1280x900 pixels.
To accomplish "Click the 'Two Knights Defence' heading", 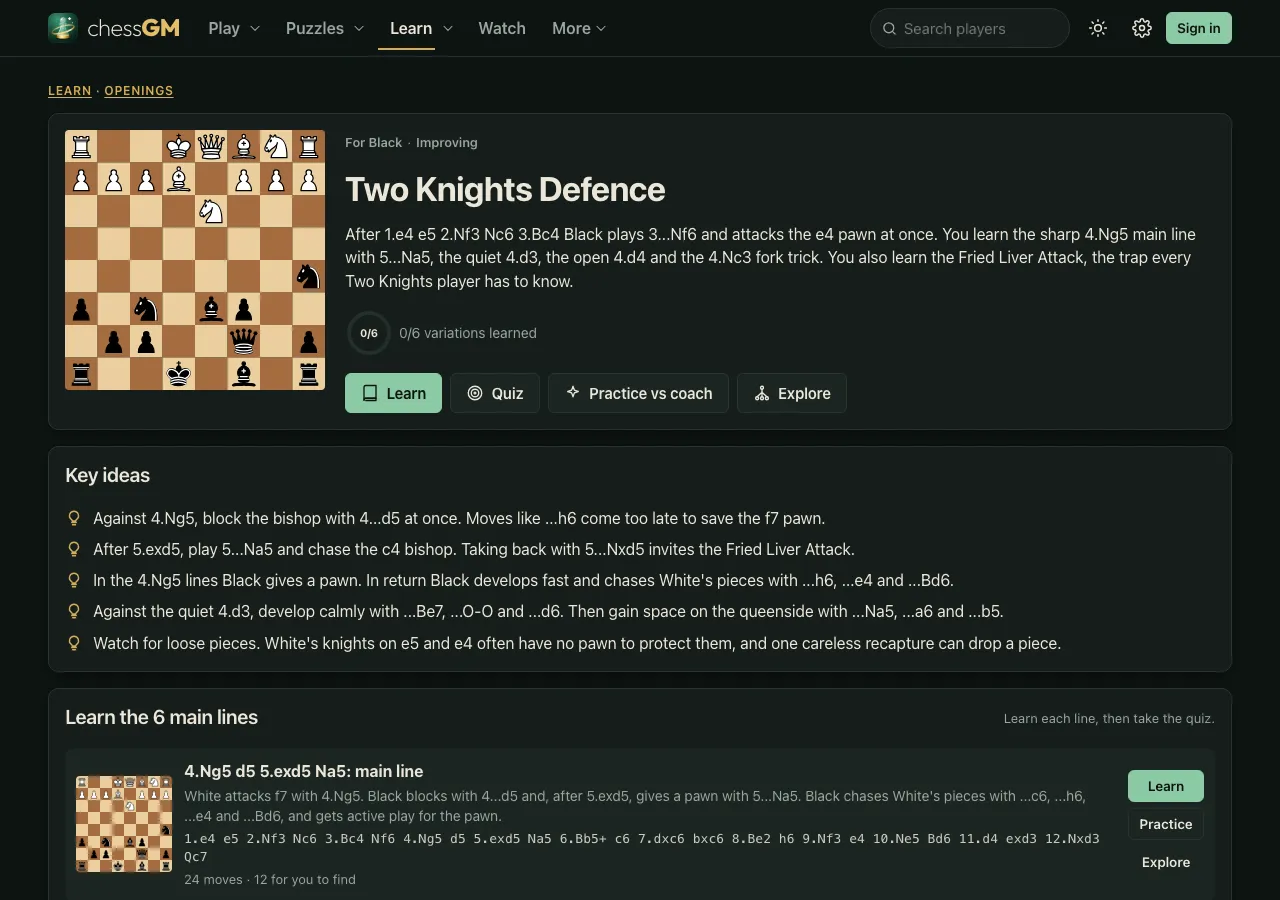I will pos(505,189).
